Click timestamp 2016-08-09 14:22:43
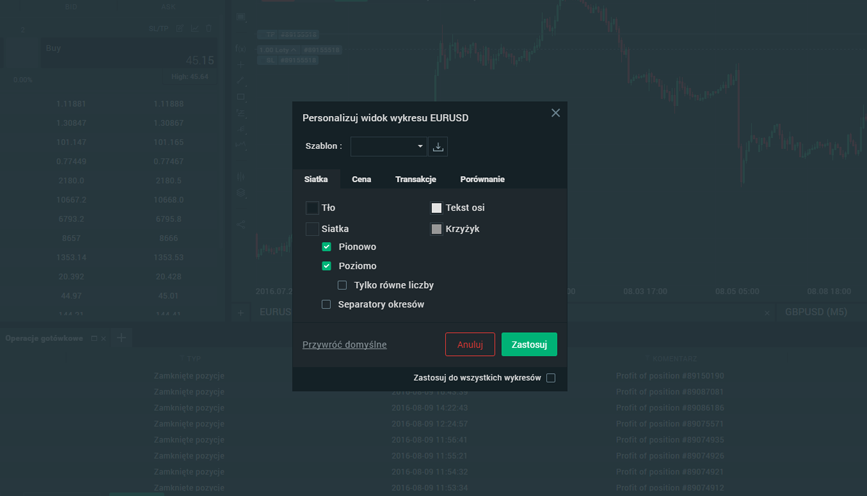 (x=430, y=408)
